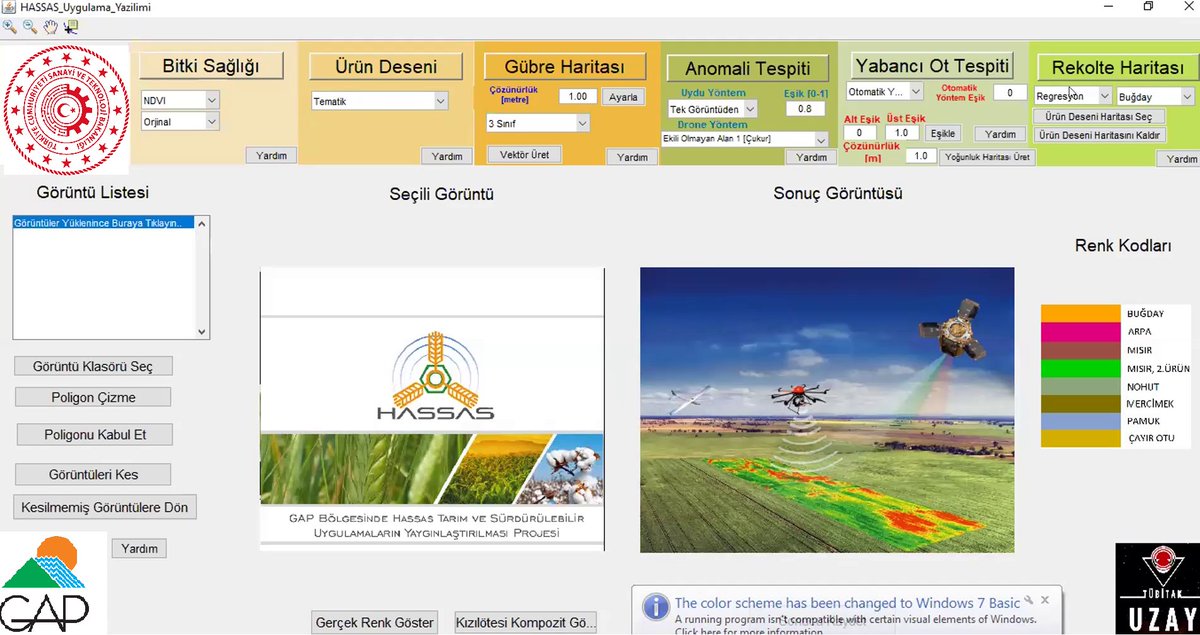Select the zoom out magnifier tool
This screenshot has height=635, width=1200.
point(29,28)
